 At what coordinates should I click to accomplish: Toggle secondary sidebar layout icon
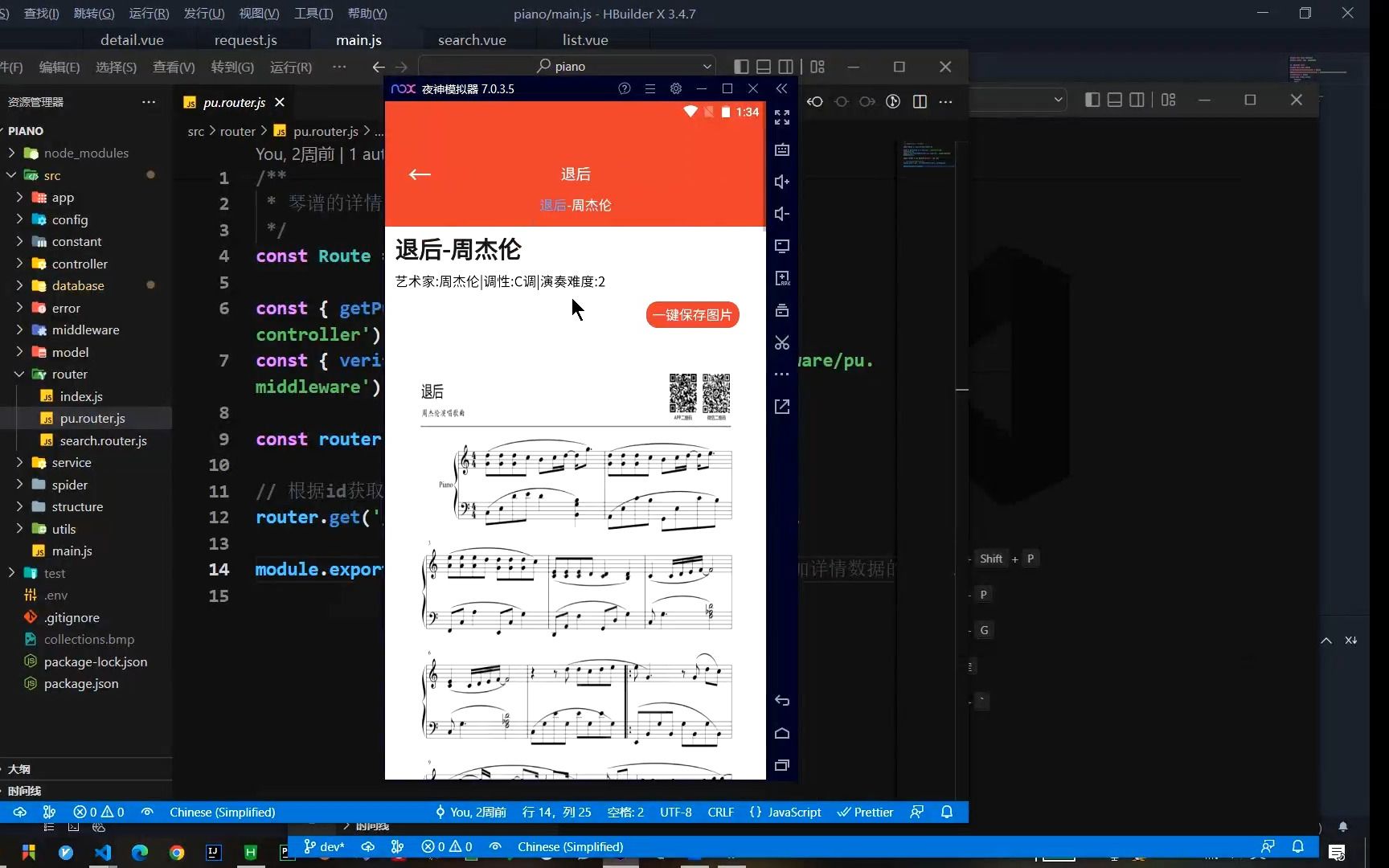(786, 67)
